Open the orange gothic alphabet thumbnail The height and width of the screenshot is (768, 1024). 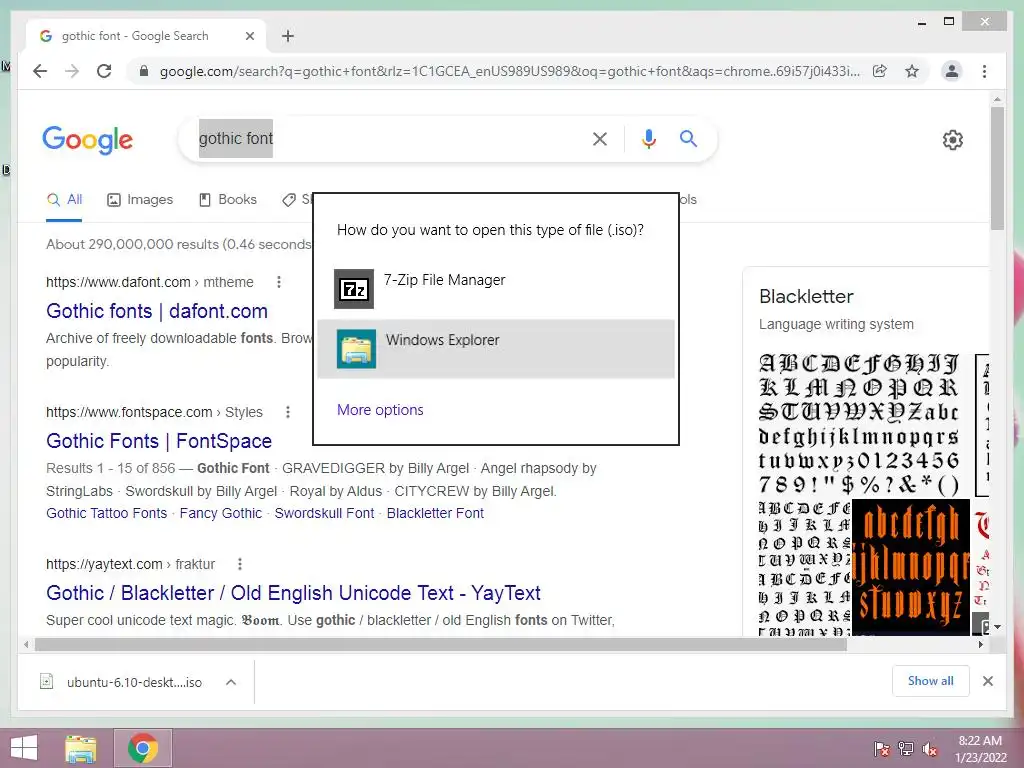click(x=911, y=568)
